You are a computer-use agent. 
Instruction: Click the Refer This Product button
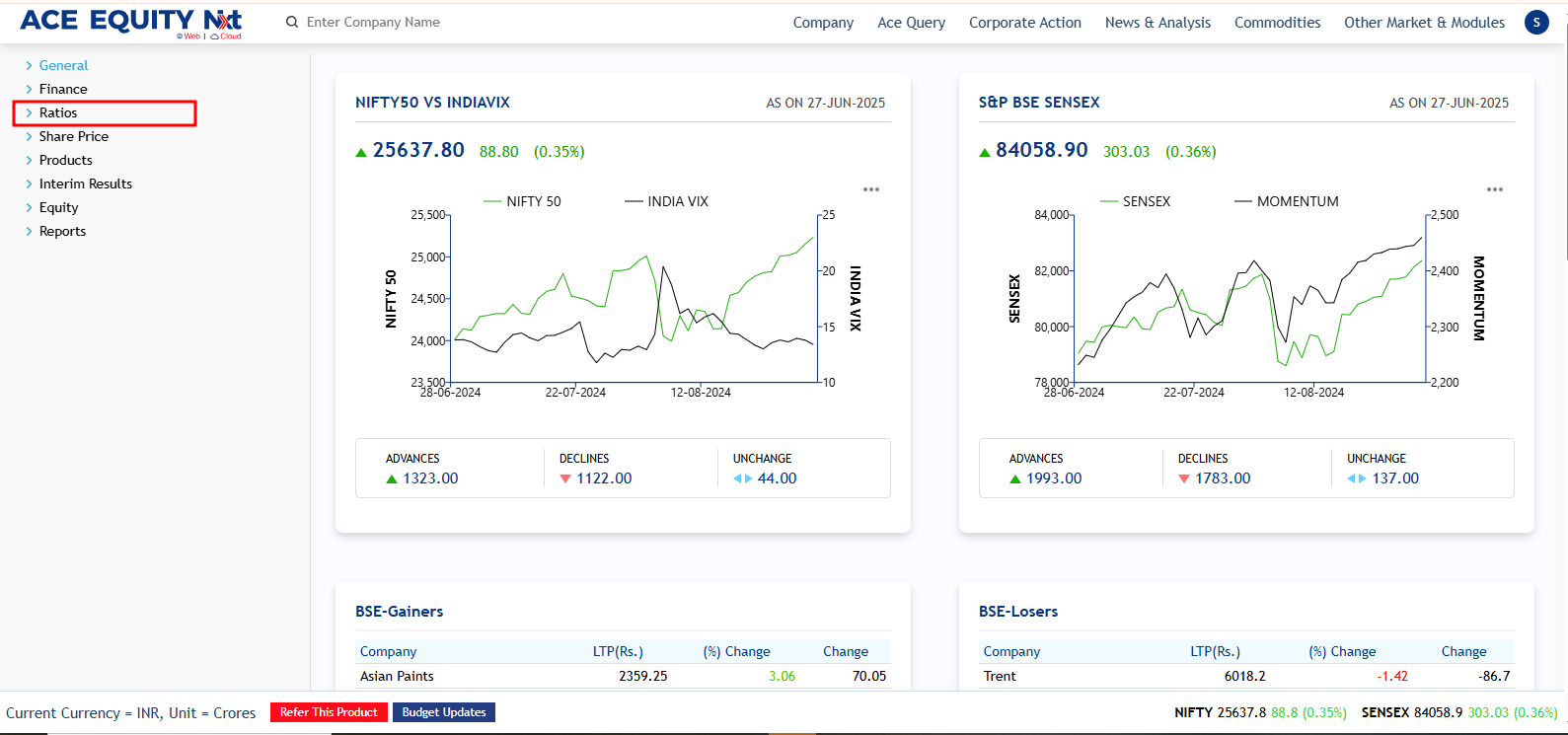coord(329,712)
